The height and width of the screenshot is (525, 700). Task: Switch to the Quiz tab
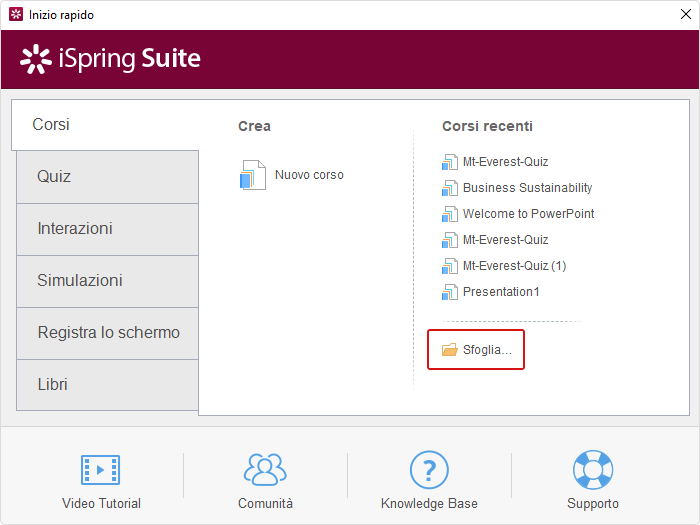[x=107, y=177]
